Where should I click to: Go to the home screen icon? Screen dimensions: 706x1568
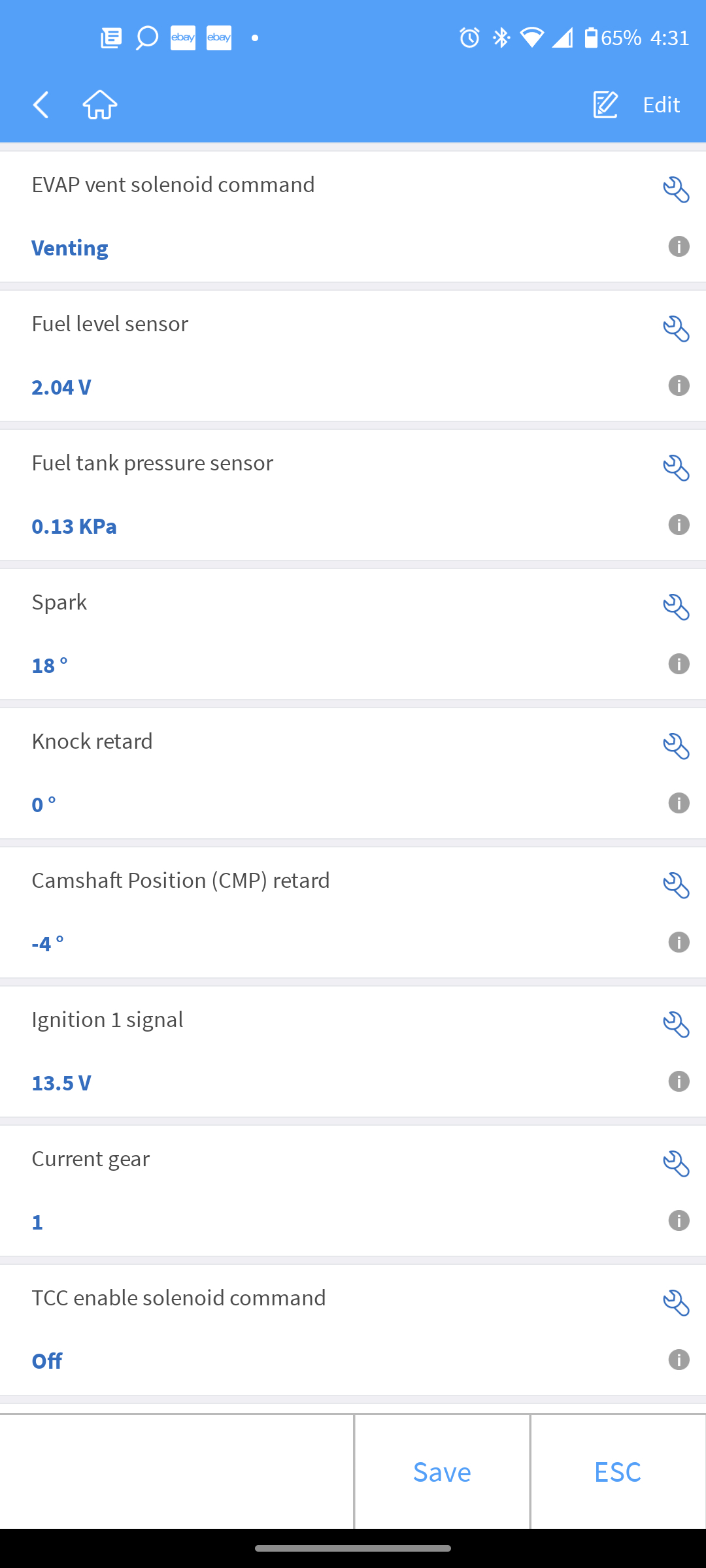[x=100, y=105]
